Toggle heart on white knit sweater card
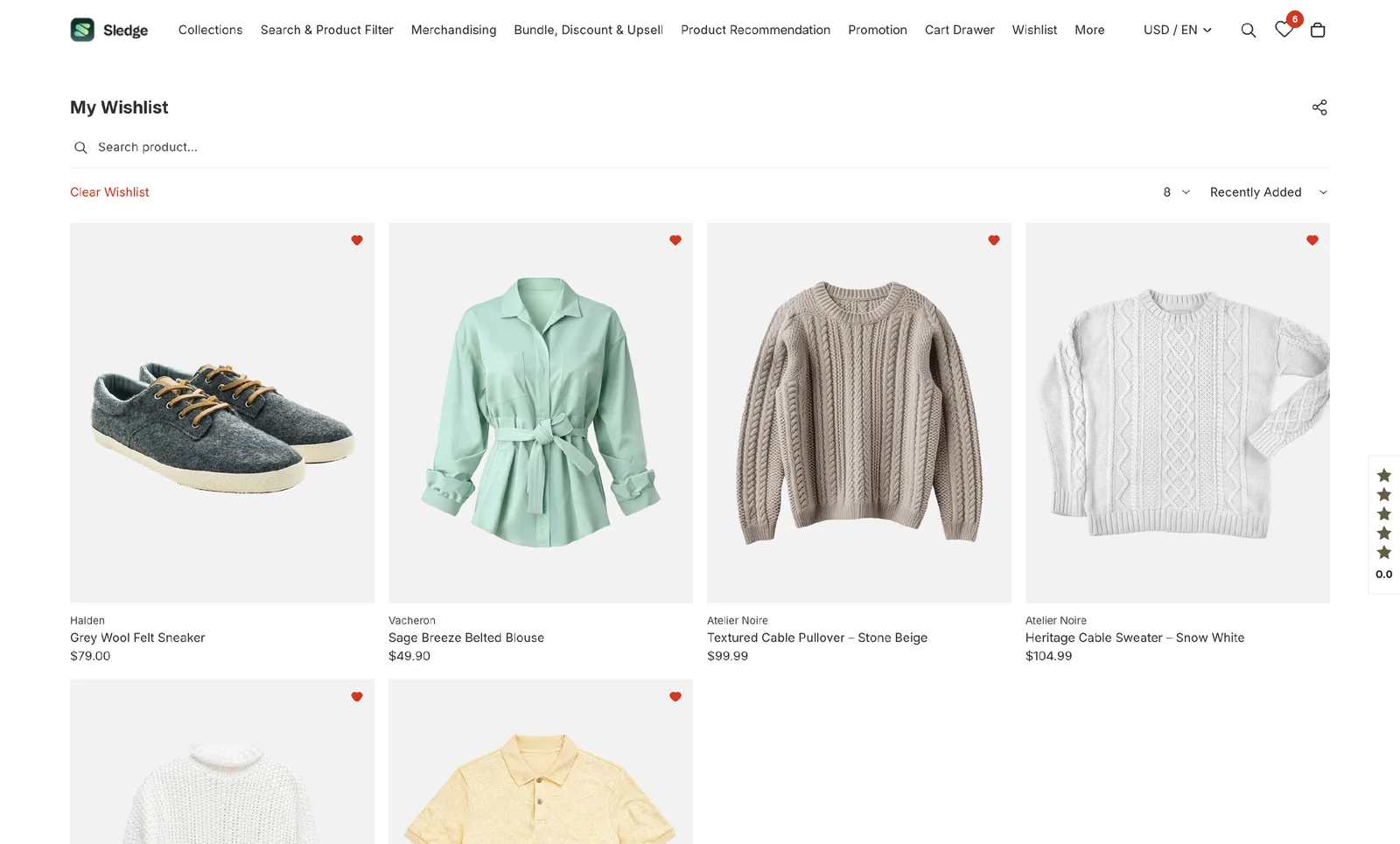1400x844 pixels. (x=357, y=697)
